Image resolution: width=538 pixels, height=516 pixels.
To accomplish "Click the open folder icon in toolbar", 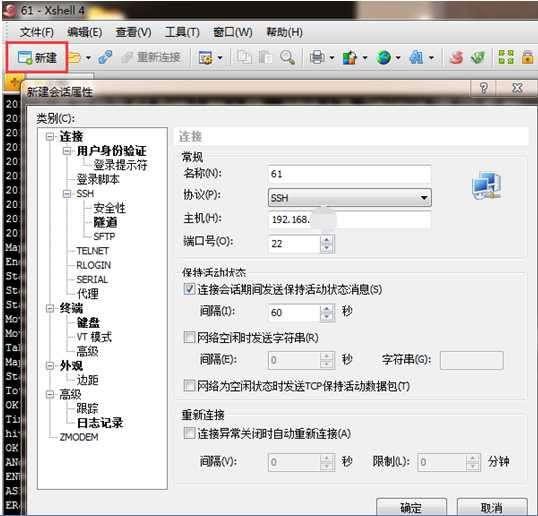I will tap(75, 57).
